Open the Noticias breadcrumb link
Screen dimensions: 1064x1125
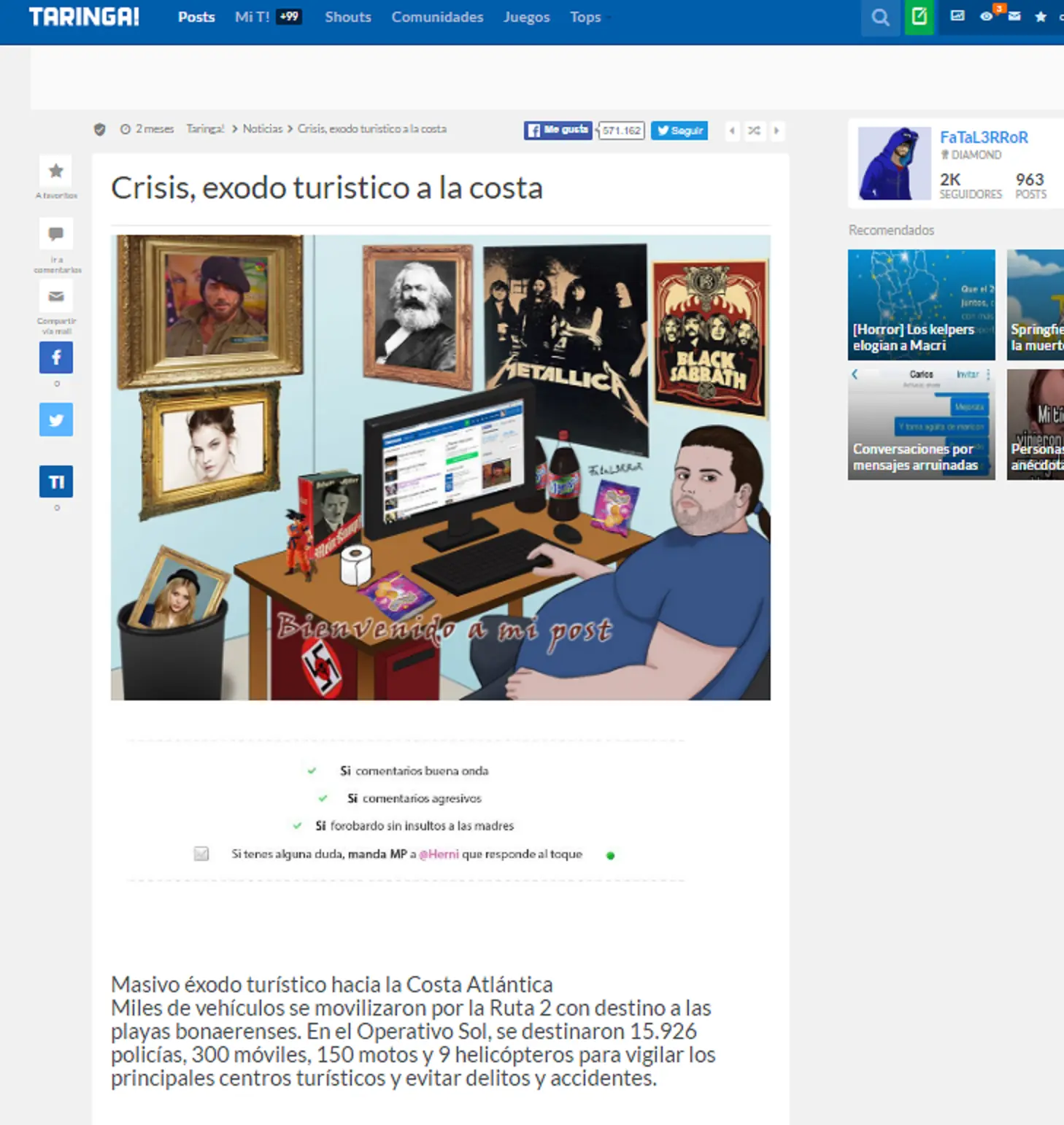(x=262, y=129)
